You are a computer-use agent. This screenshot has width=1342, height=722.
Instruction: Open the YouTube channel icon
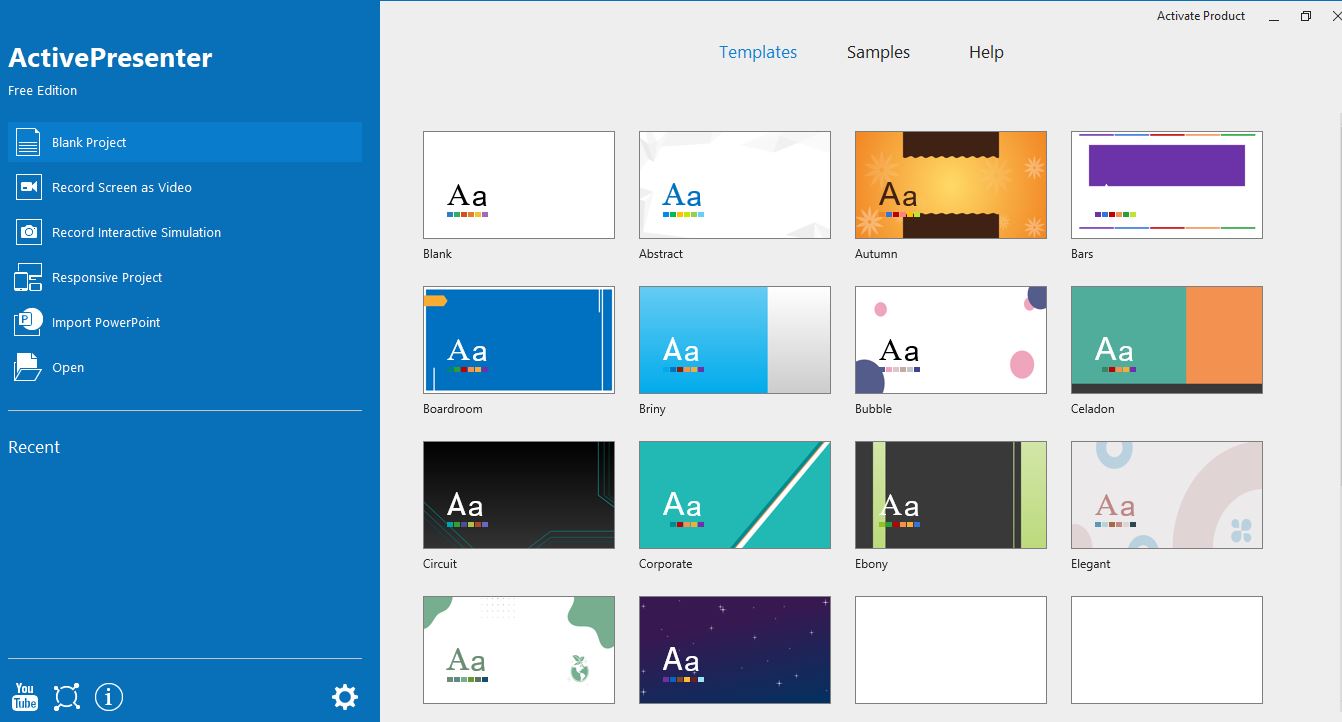[25, 696]
